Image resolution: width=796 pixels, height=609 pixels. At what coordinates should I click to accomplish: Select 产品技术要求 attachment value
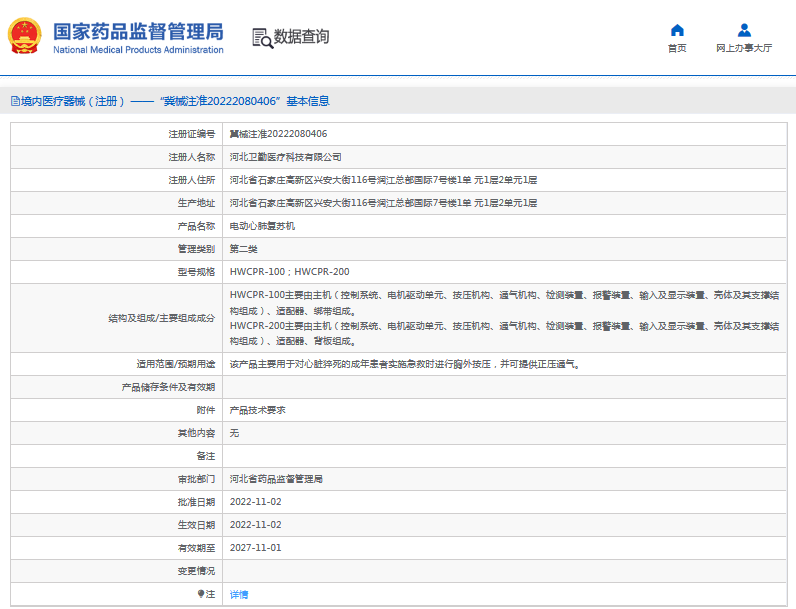257,410
